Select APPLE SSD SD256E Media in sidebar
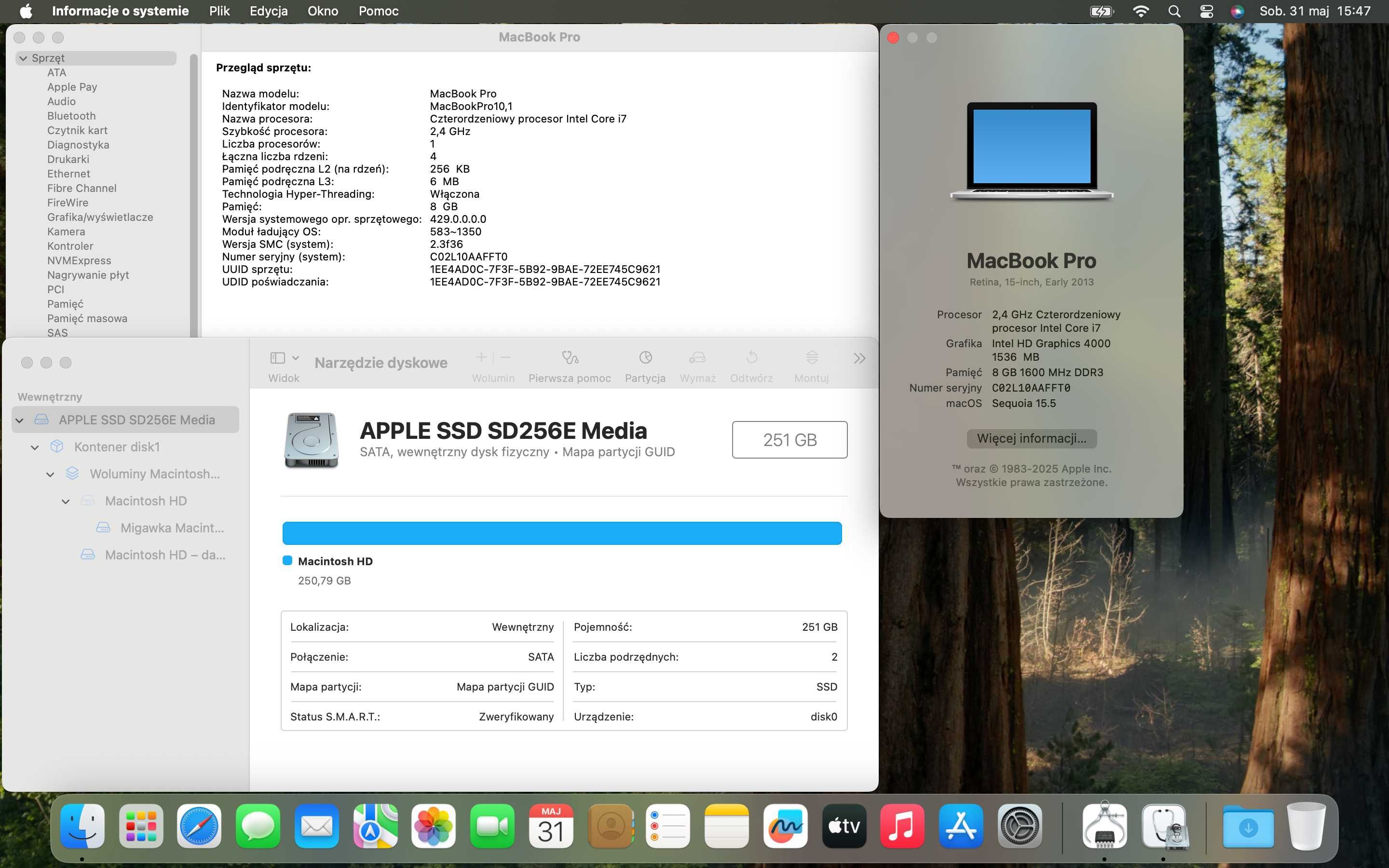The image size is (1389, 868). click(x=125, y=420)
